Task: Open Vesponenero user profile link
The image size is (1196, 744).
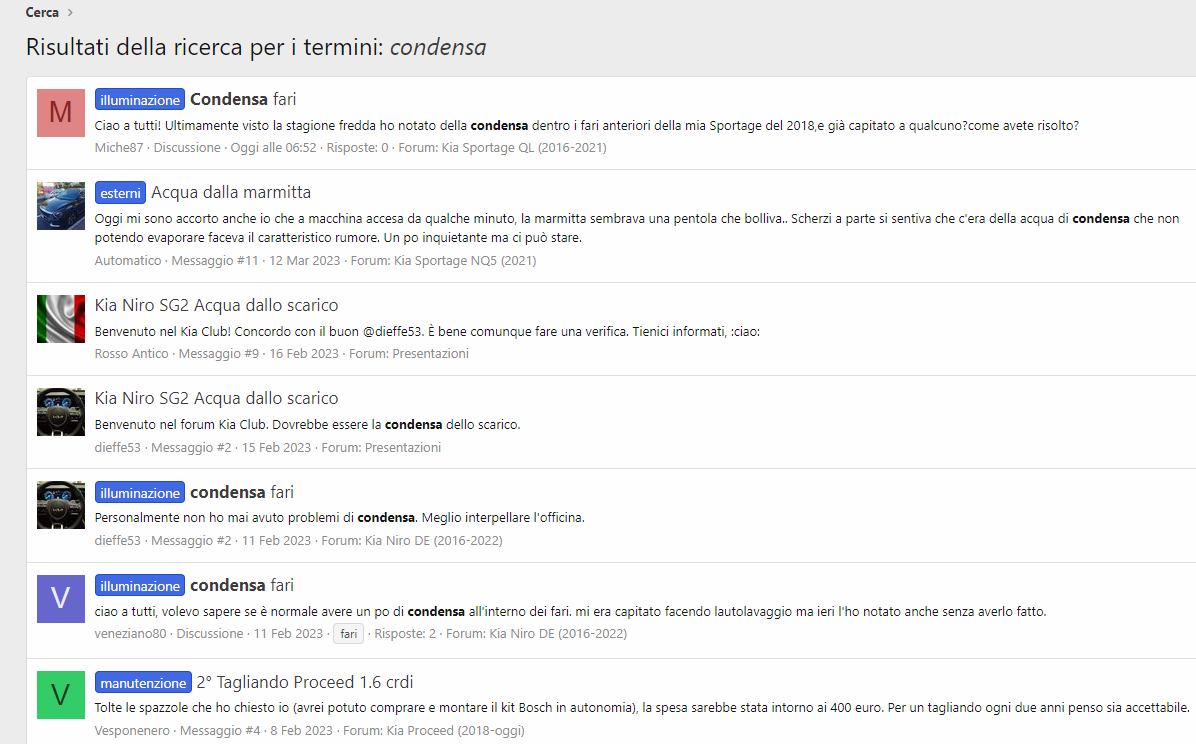Action: point(132,730)
